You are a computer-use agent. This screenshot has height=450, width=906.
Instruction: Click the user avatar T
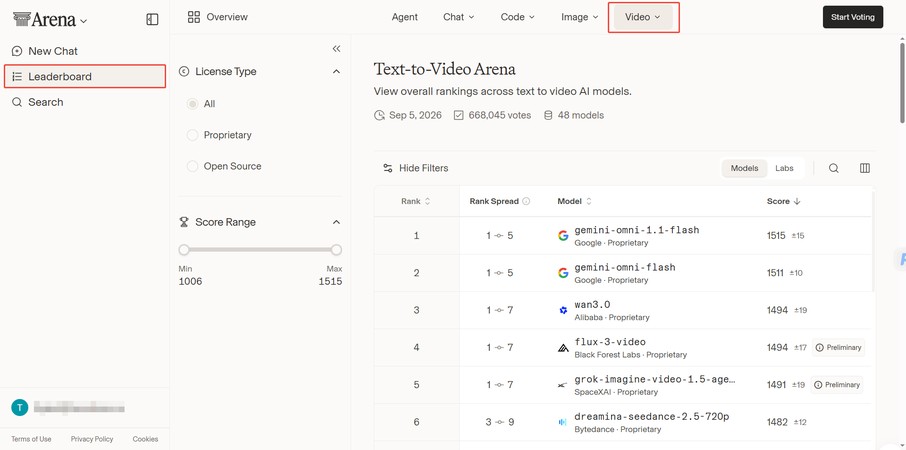pyautogui.click(x=20, y=408)
